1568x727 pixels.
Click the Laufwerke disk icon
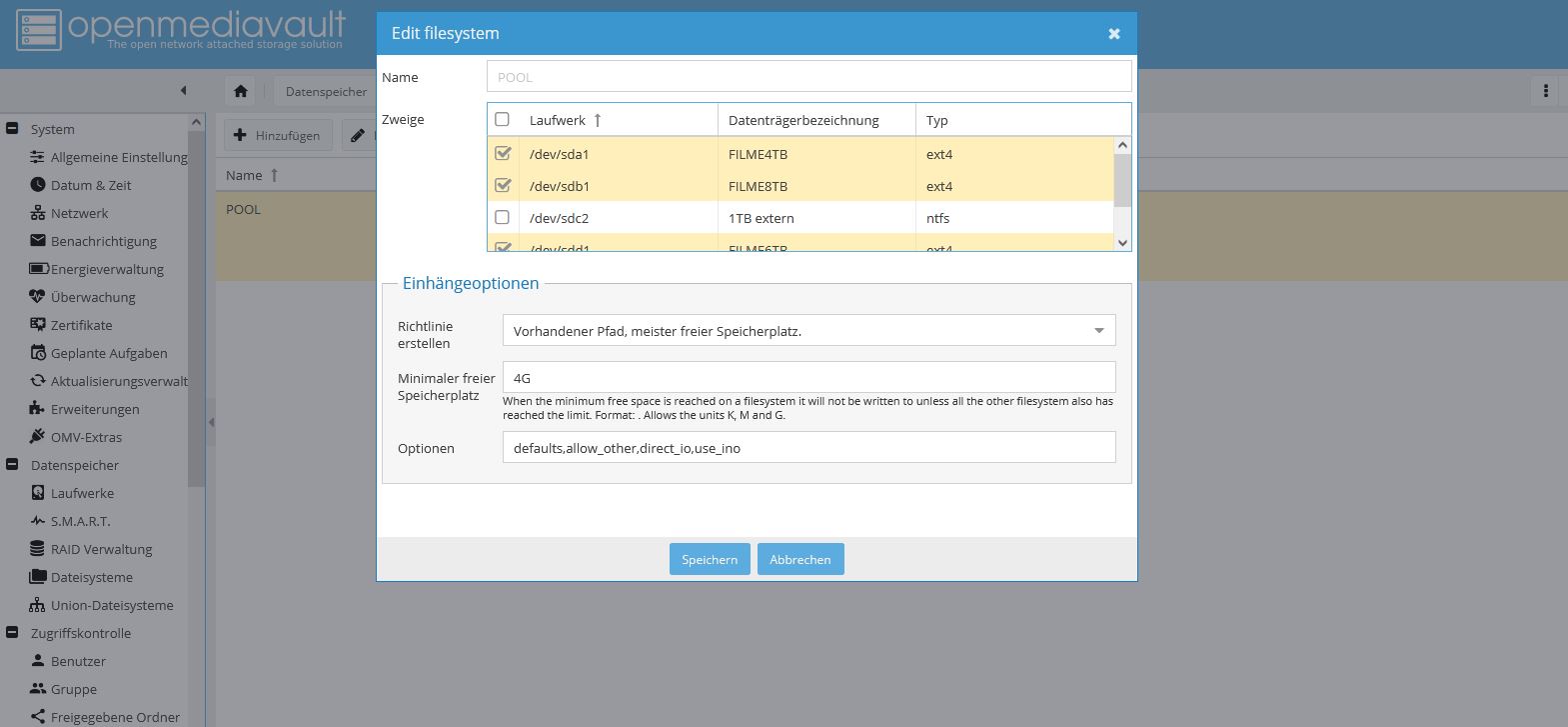pyautogui.click(x=38, y=493)
